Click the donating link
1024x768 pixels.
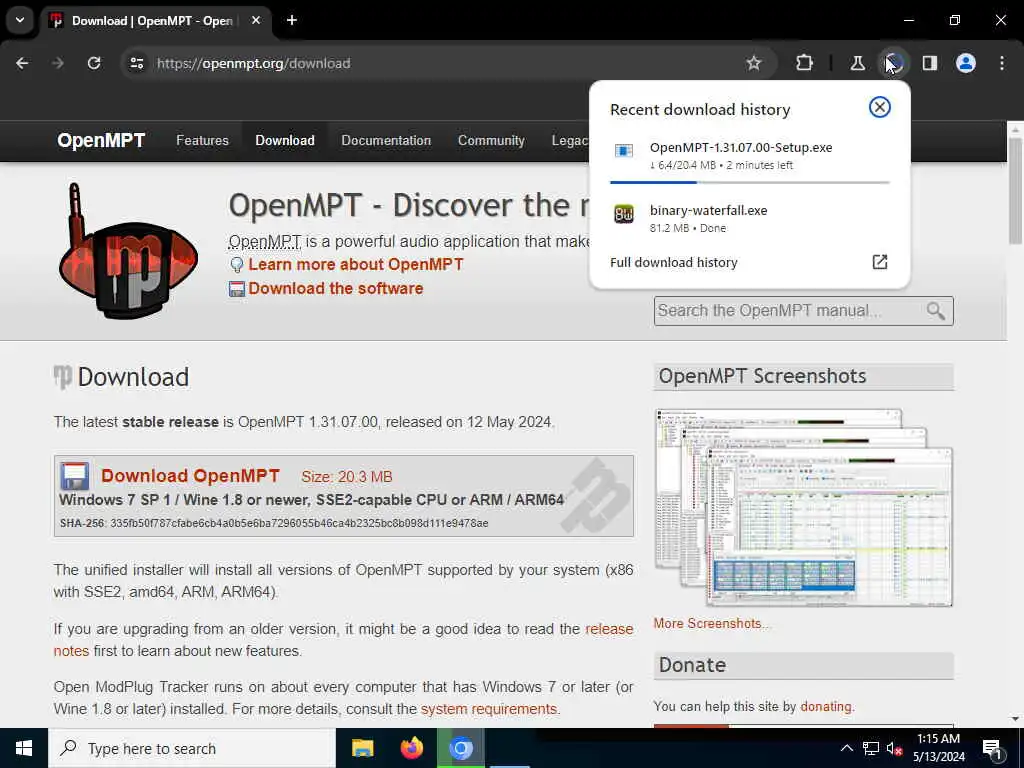[x=826, y=707]
